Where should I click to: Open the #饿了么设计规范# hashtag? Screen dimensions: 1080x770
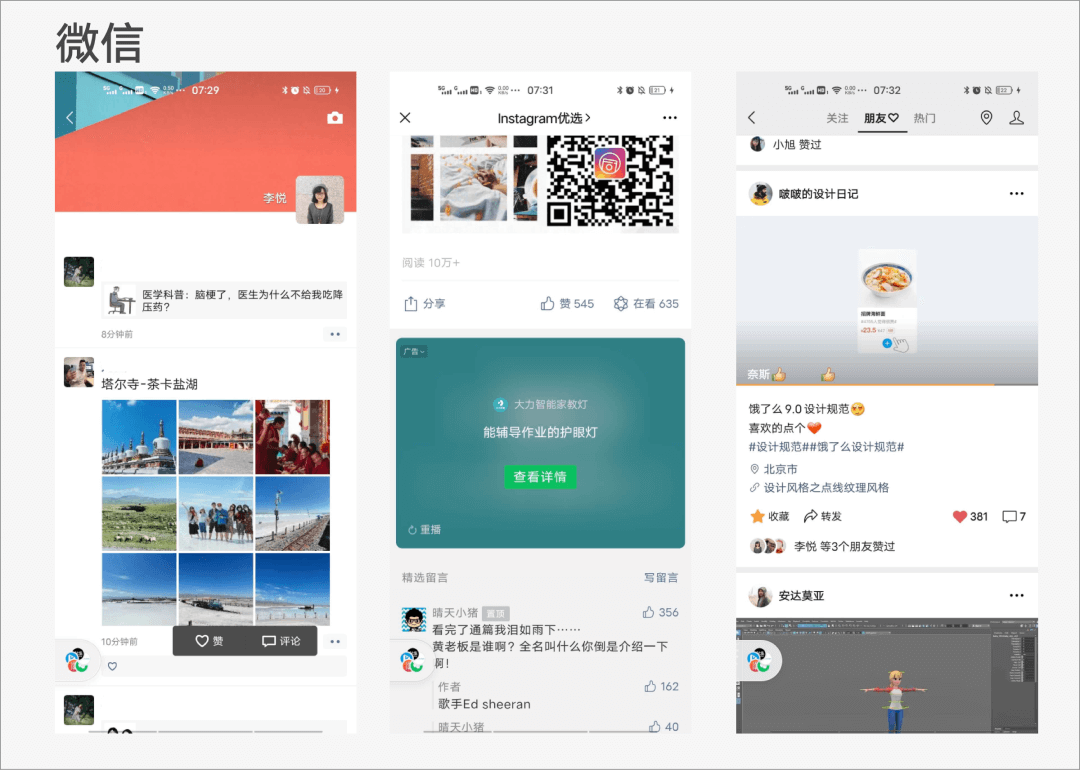pyautogui.click(x=857, y=447)
